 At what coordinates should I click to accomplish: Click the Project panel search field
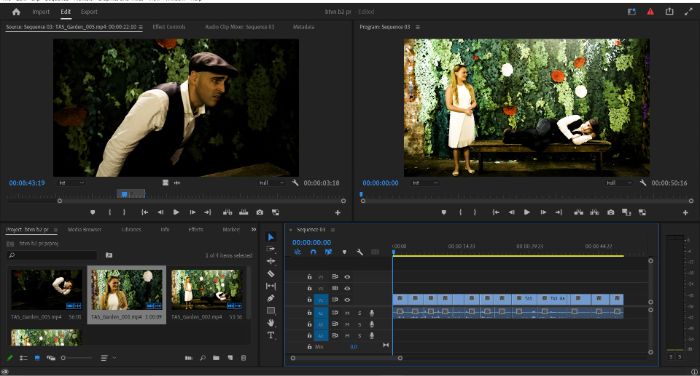[x=53, y=255]
